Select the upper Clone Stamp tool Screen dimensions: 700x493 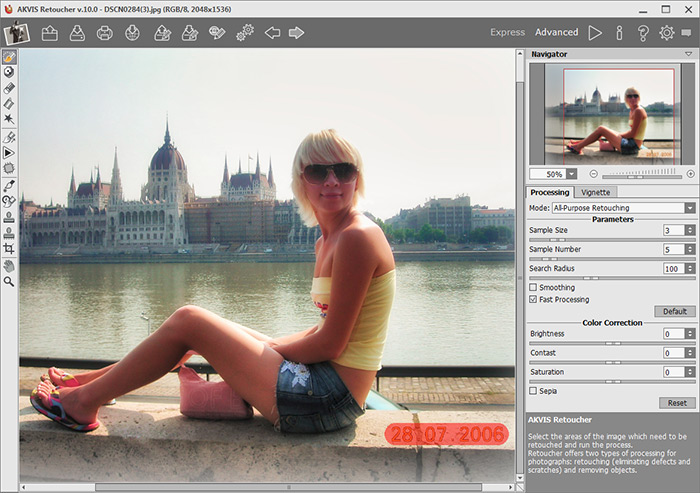[9, 217]
